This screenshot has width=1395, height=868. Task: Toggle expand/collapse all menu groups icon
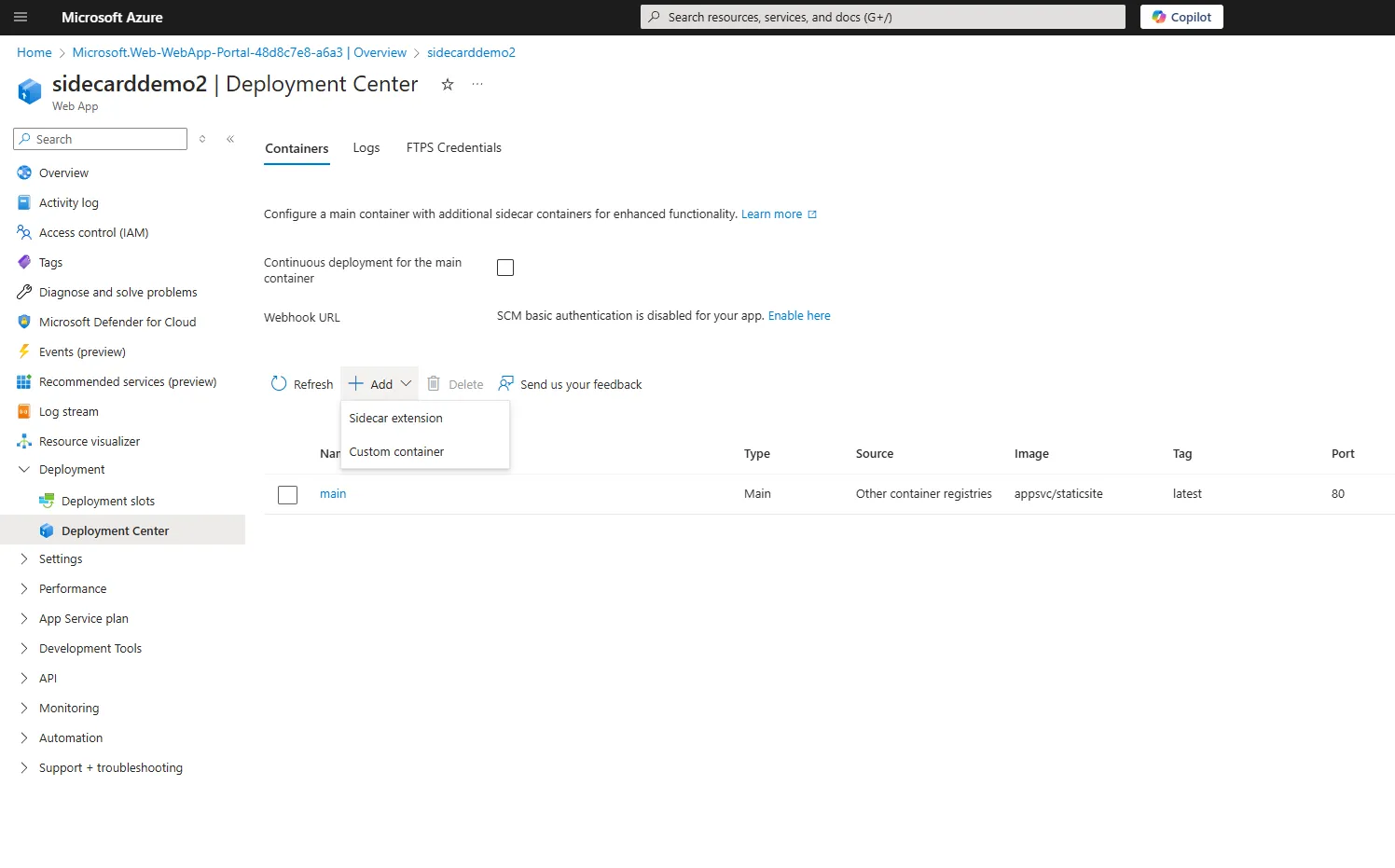pos(202,139)
